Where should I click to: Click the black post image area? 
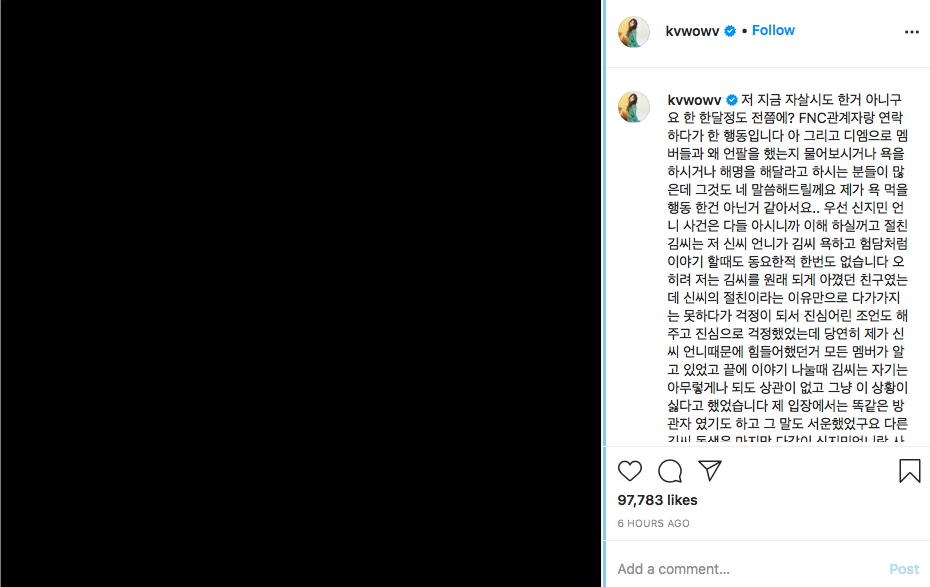coord(301,294)
